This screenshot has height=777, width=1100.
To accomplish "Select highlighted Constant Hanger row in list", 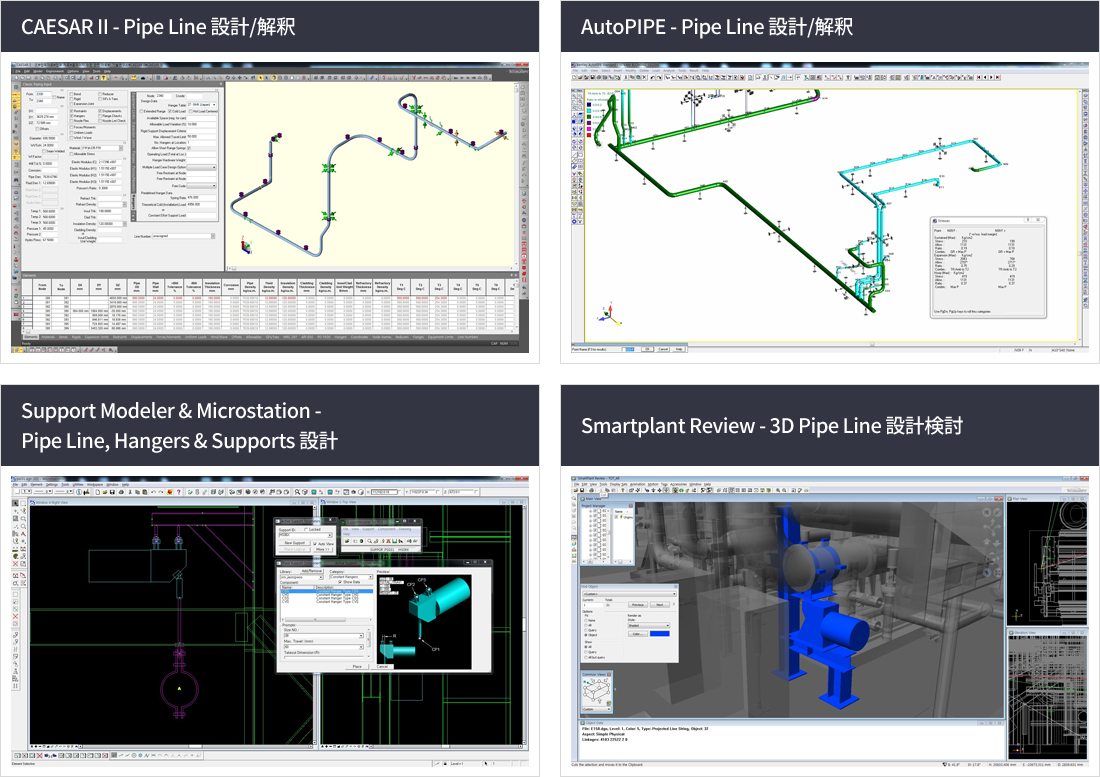I will click(x=327, y=591).
